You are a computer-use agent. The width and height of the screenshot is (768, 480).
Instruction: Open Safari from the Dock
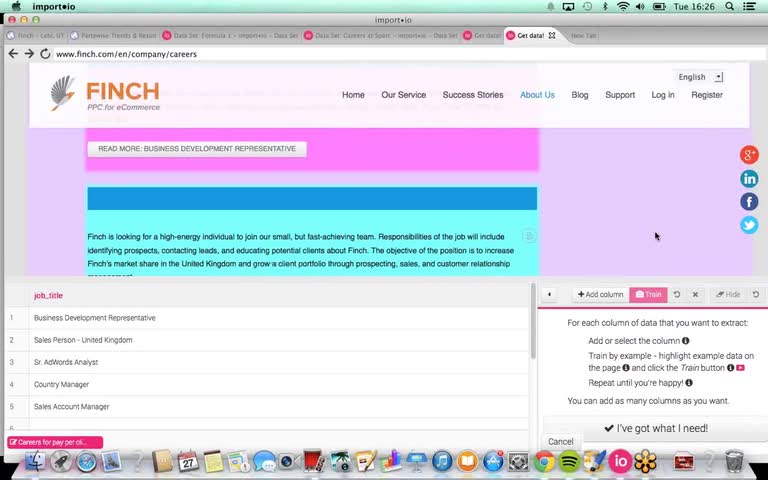86,461
